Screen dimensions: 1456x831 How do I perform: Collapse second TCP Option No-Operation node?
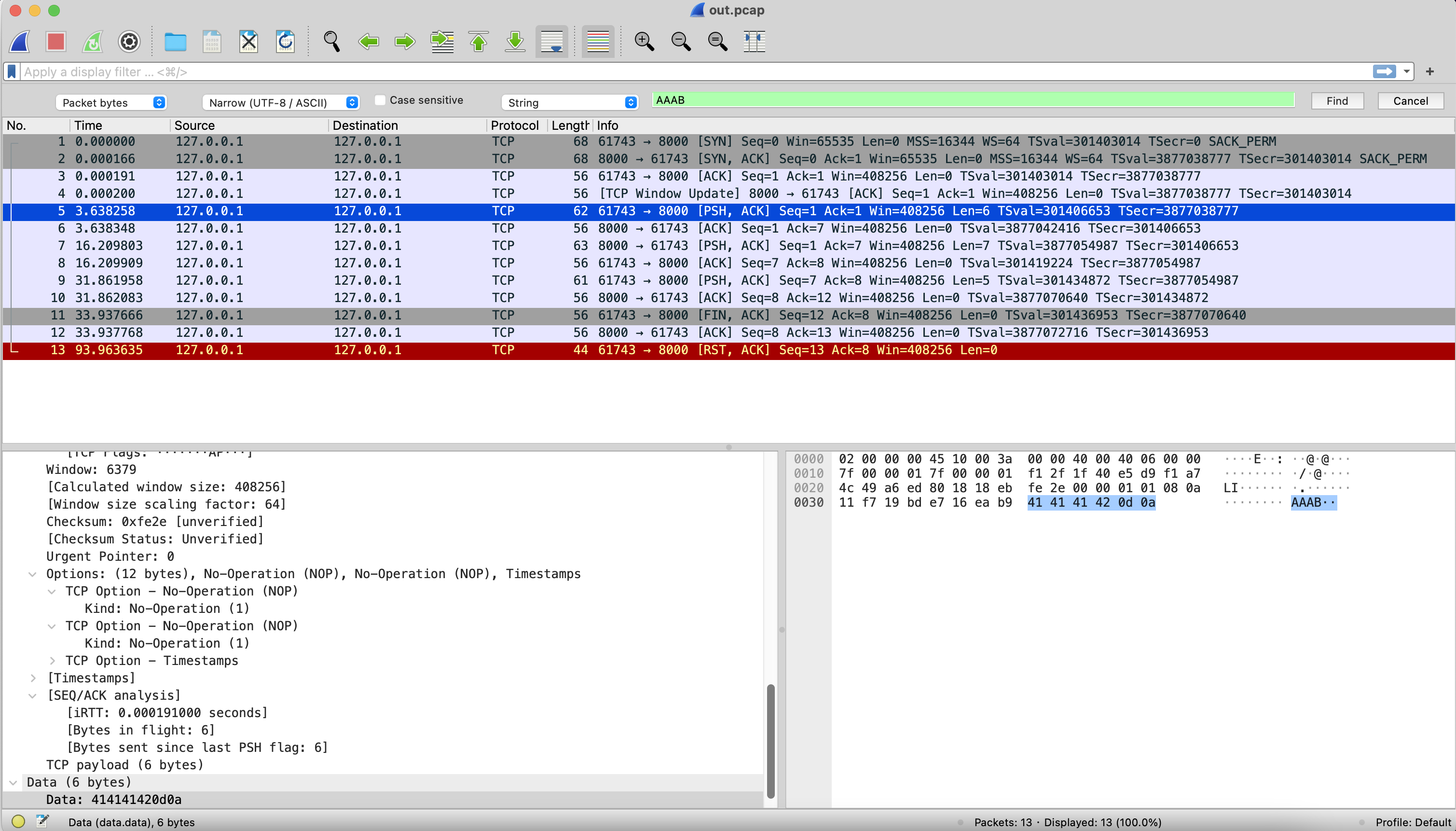52,626
